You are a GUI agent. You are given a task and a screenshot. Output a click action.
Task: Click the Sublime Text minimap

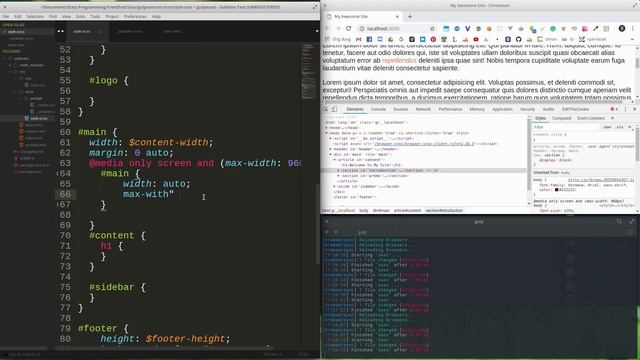(x=308, y=71)
